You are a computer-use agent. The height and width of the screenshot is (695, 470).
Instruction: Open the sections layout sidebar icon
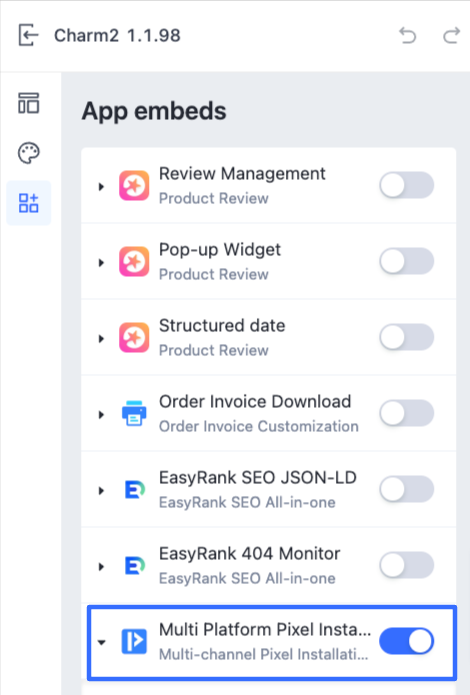click(x=29, y=103)
